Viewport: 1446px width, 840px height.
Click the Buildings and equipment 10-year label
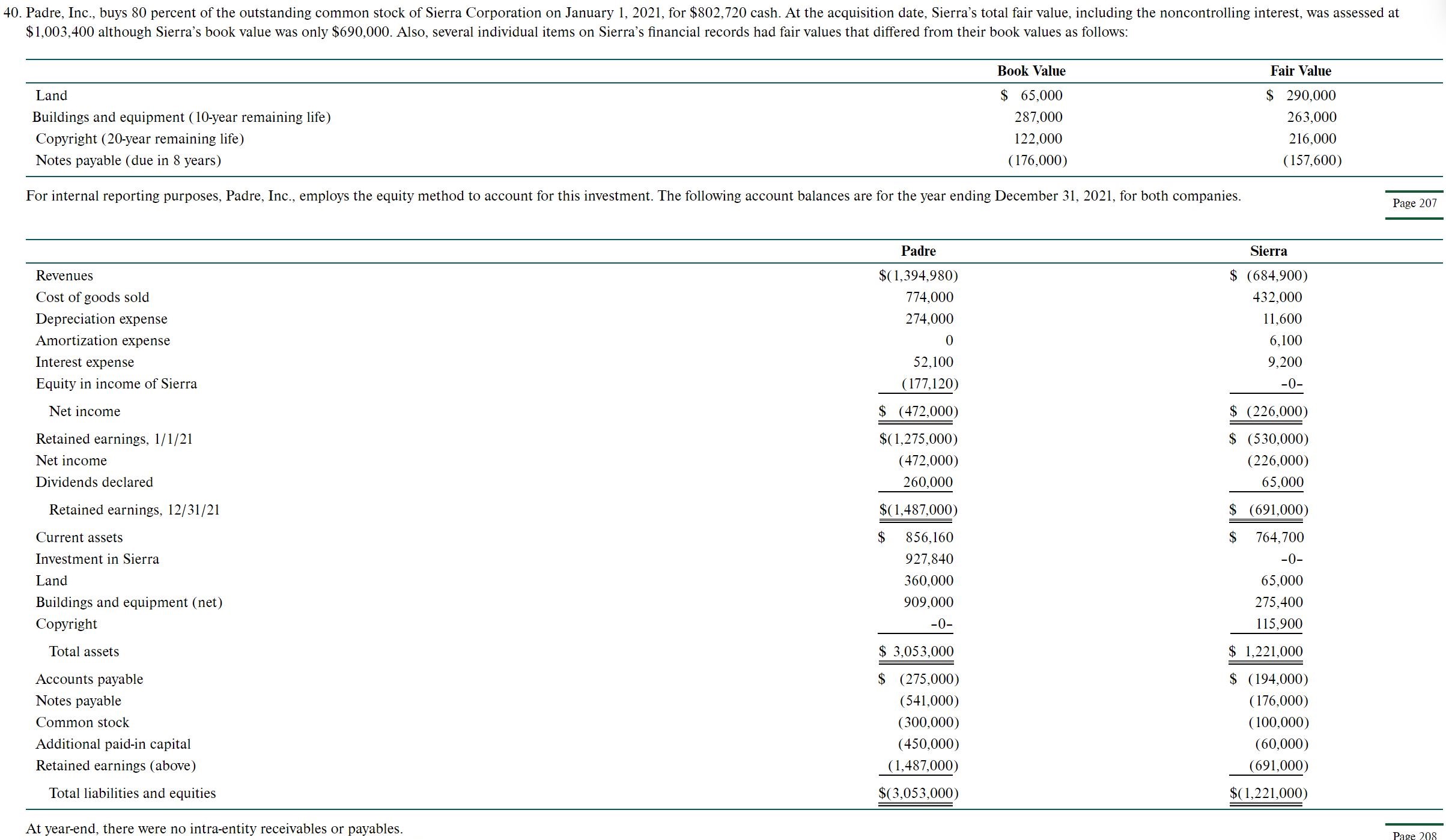click(181, 117)
